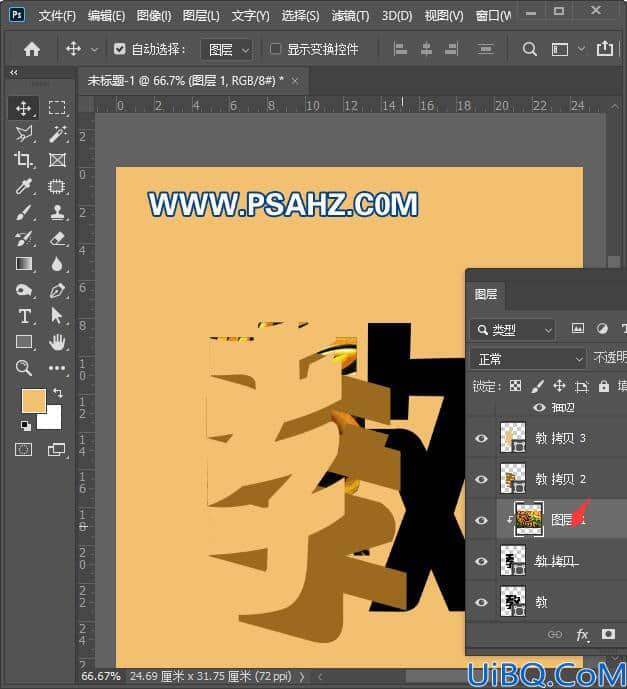
Task: Open the 文件(F) menu
Action: [x=57, y=16]
